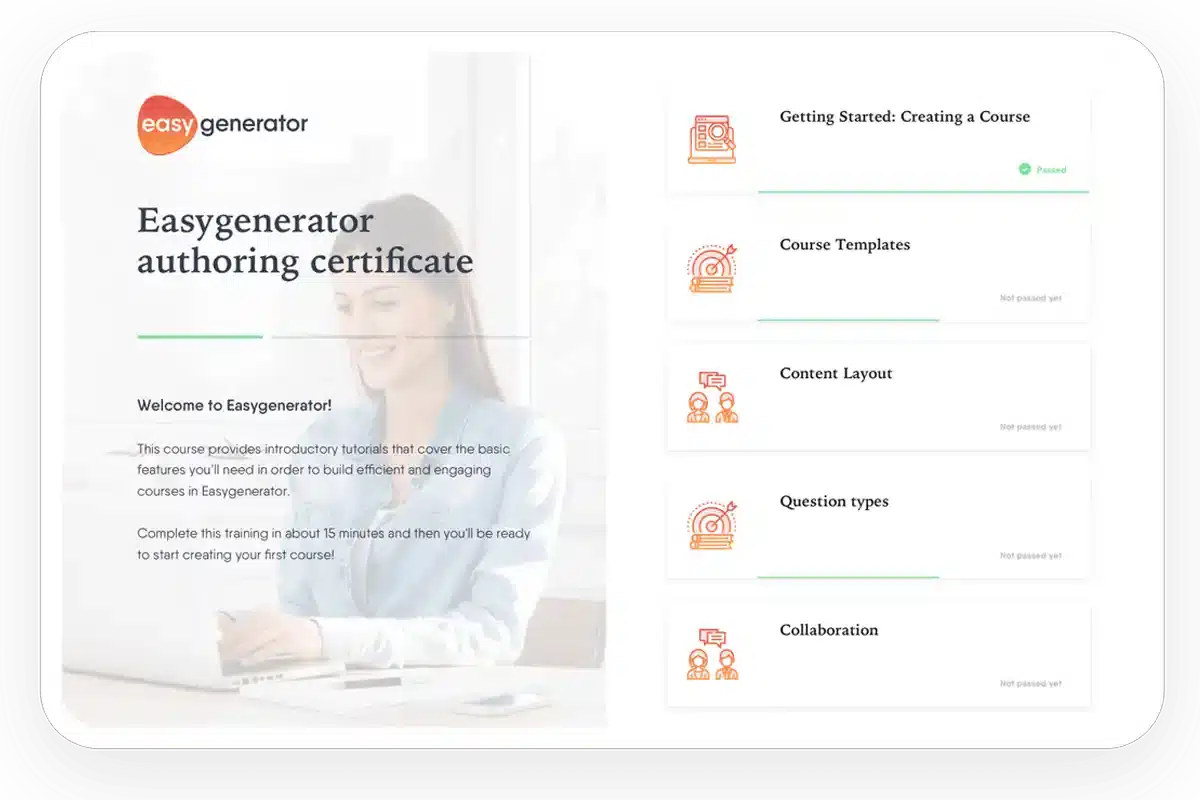1200x800 pixels.
Task: Click the Course Templates target icon
Action: [712, 268]
